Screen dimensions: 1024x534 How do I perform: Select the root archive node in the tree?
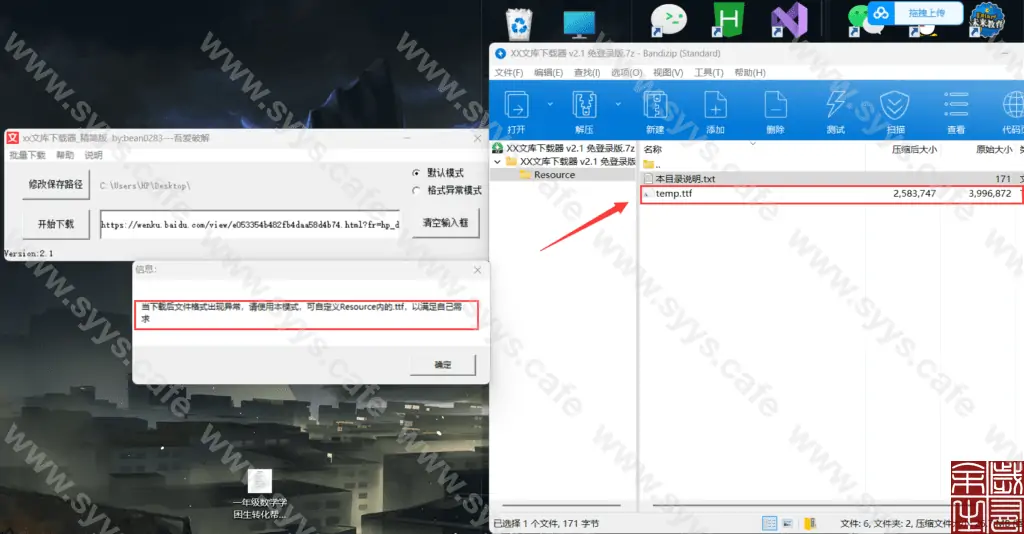(564, 148)
